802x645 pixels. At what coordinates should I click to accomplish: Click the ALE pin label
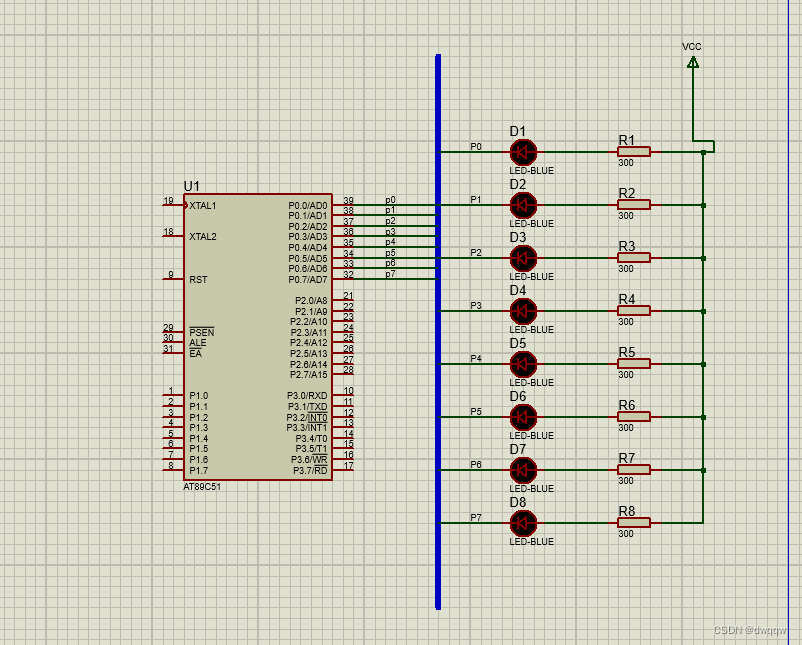tap(198, 343)
